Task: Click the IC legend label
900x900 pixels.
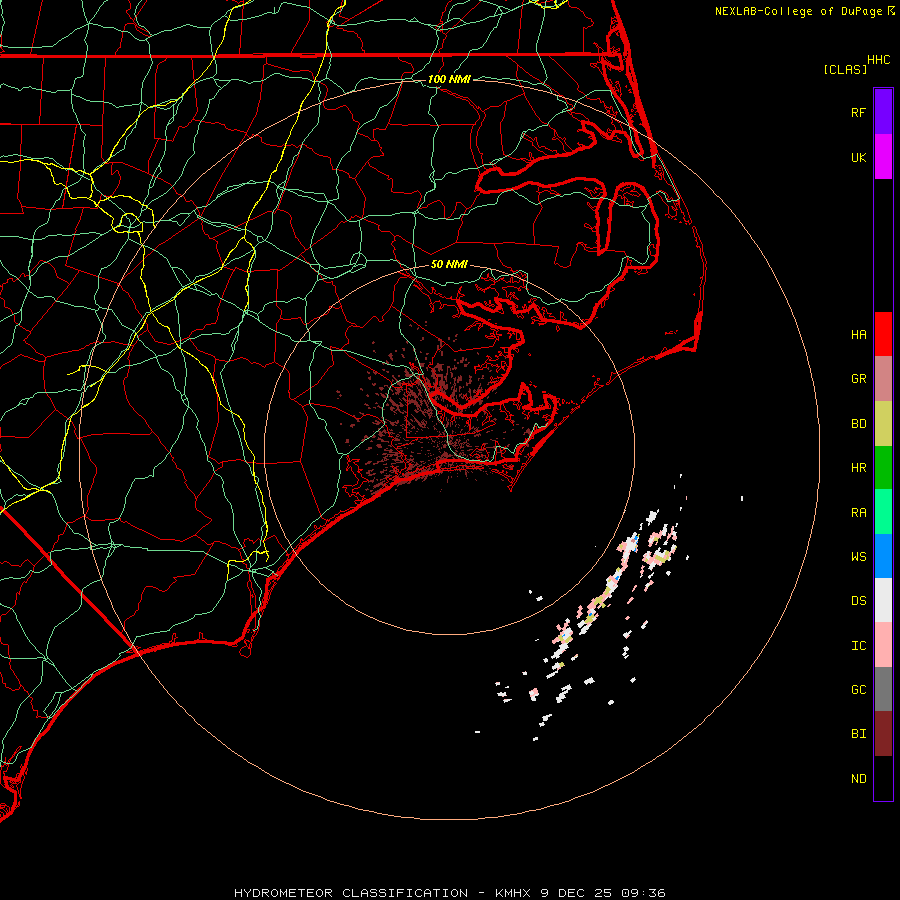Action: [x=858, y=646]
